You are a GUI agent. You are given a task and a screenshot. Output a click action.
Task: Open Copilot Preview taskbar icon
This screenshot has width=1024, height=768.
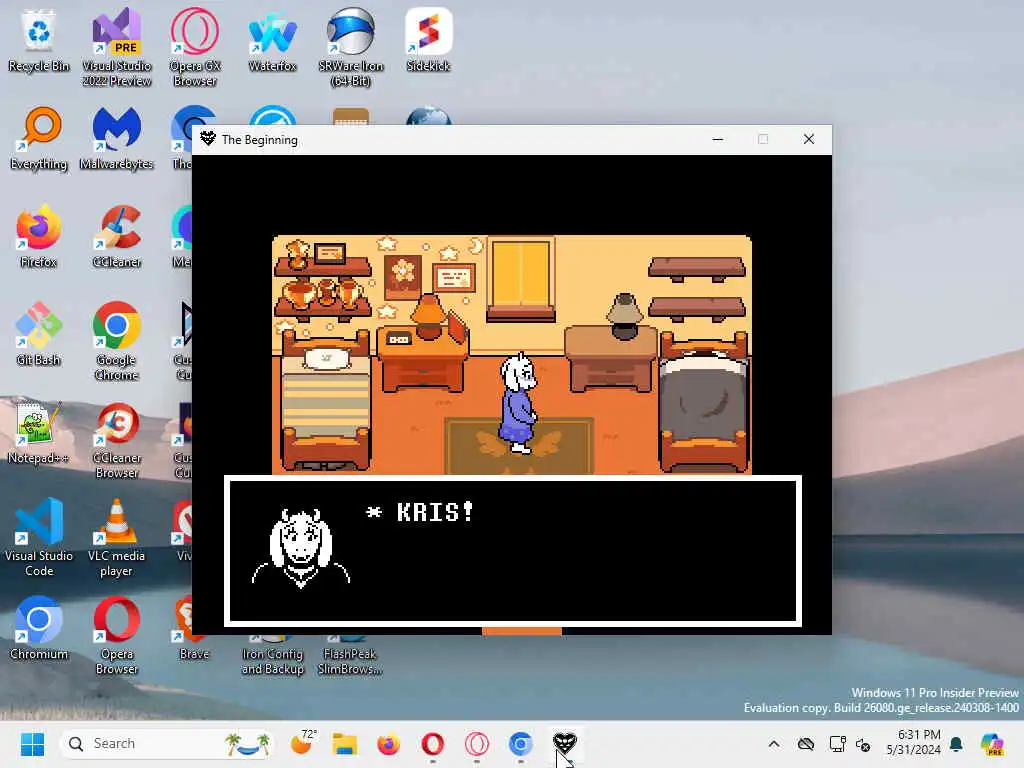(x=992, y=744)
